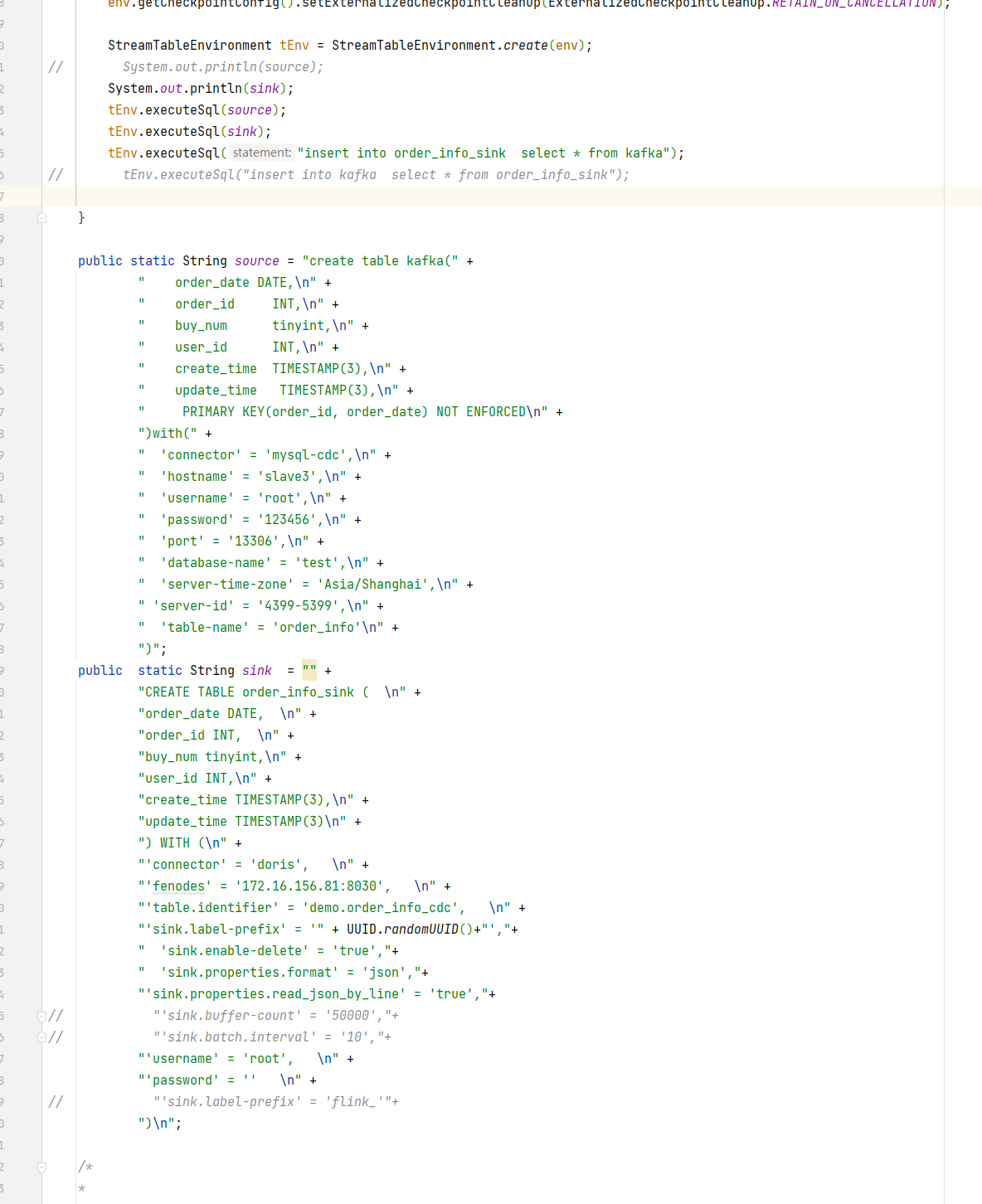982x1204 pixels.
Task: Click the sink 'username' = 'root' line
Action: 238,1059
